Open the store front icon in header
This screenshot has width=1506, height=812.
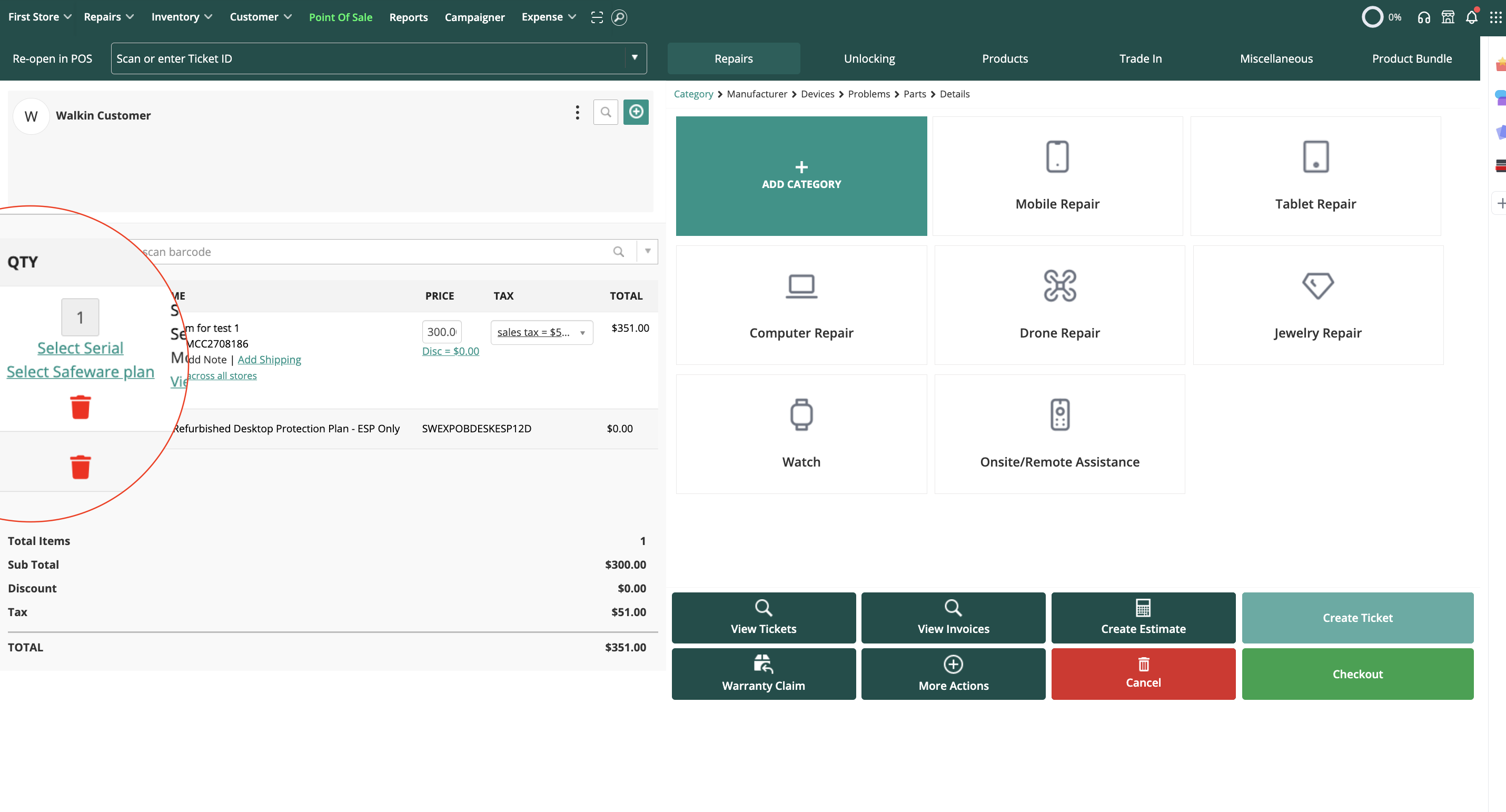1448,17
